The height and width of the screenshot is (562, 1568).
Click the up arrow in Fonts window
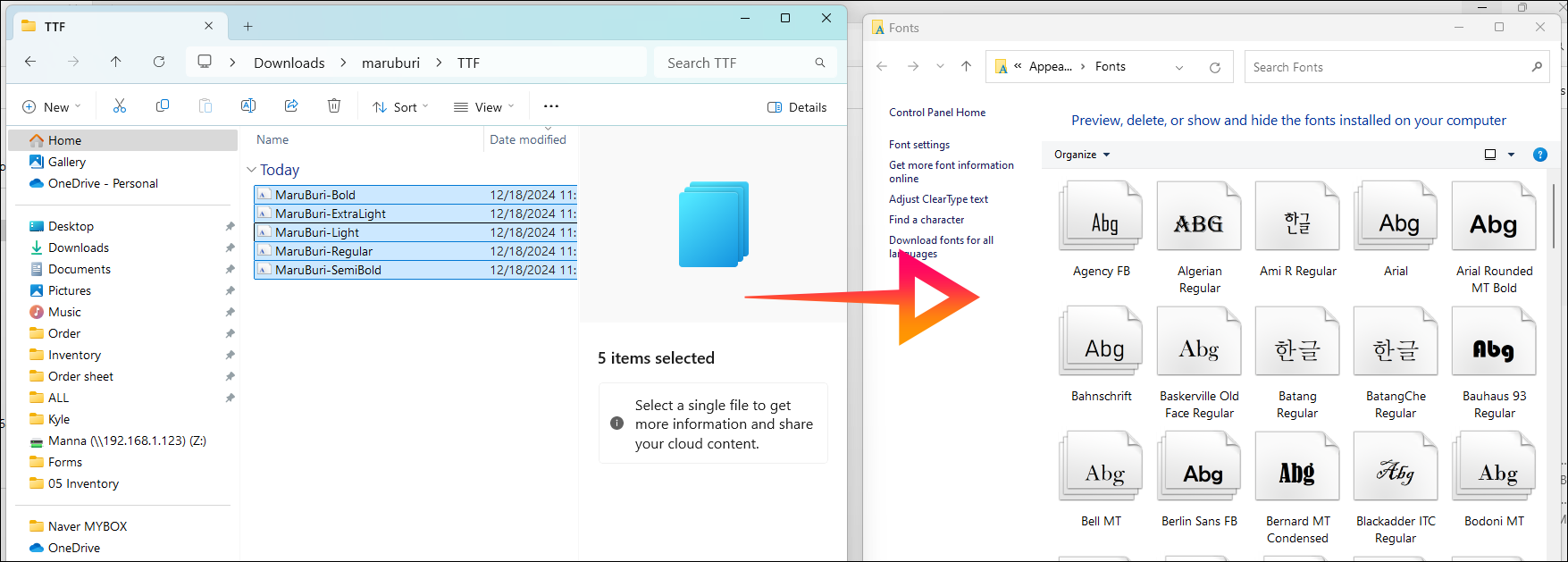966,66
